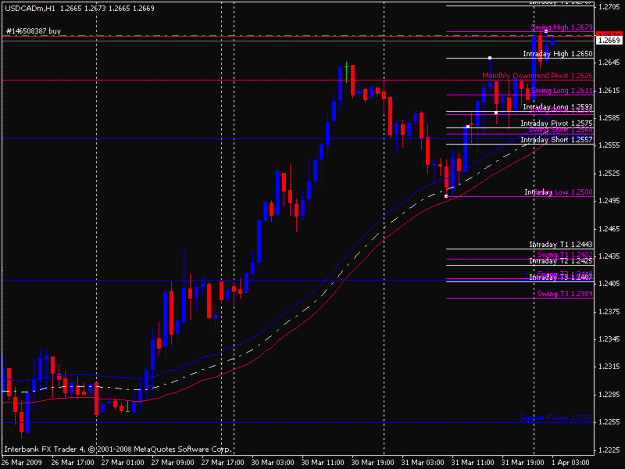Click the 1.2585 price scale value

point(609,118)
